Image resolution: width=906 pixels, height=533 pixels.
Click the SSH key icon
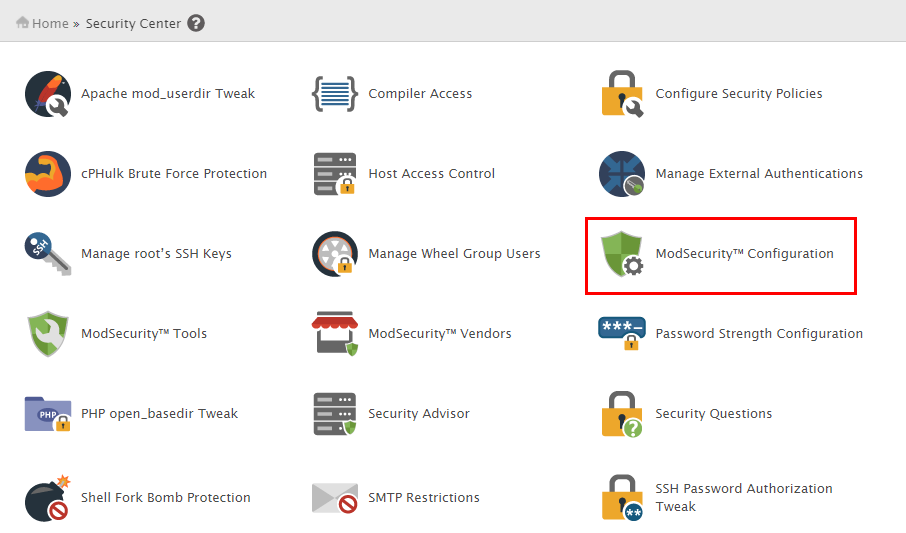(x=47, y=254)
